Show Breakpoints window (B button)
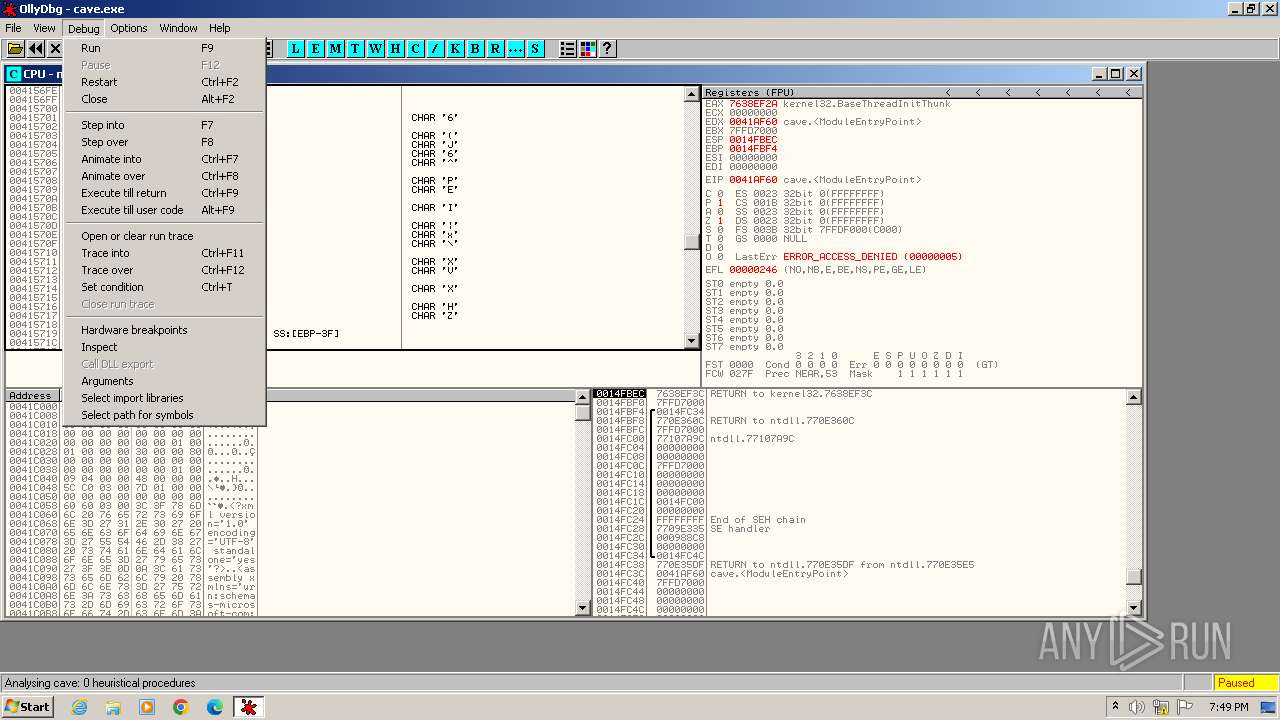 click(x=476, y=48)
